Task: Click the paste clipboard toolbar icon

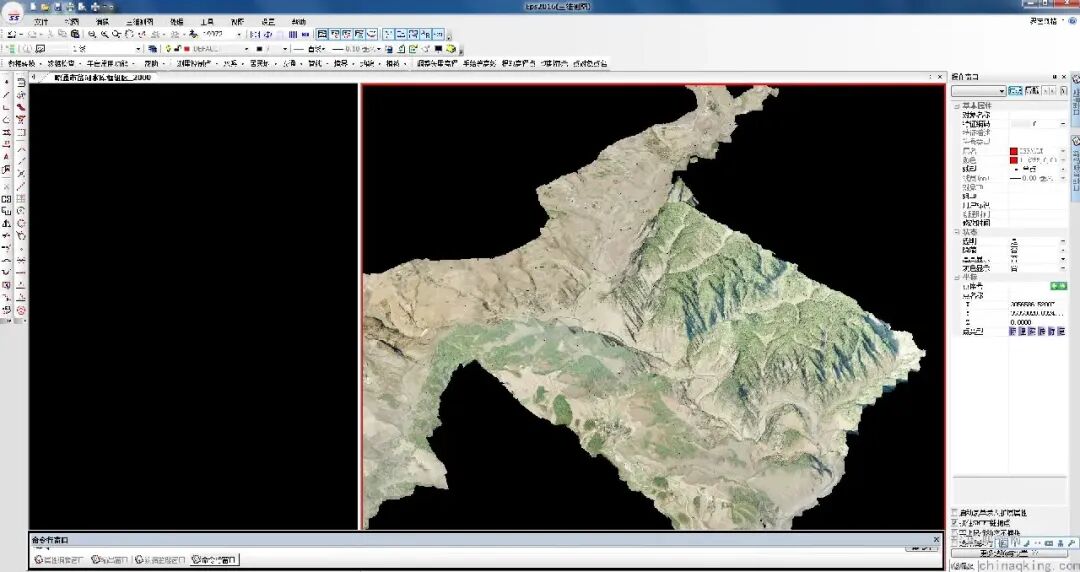Action: (x=75, y=34)
